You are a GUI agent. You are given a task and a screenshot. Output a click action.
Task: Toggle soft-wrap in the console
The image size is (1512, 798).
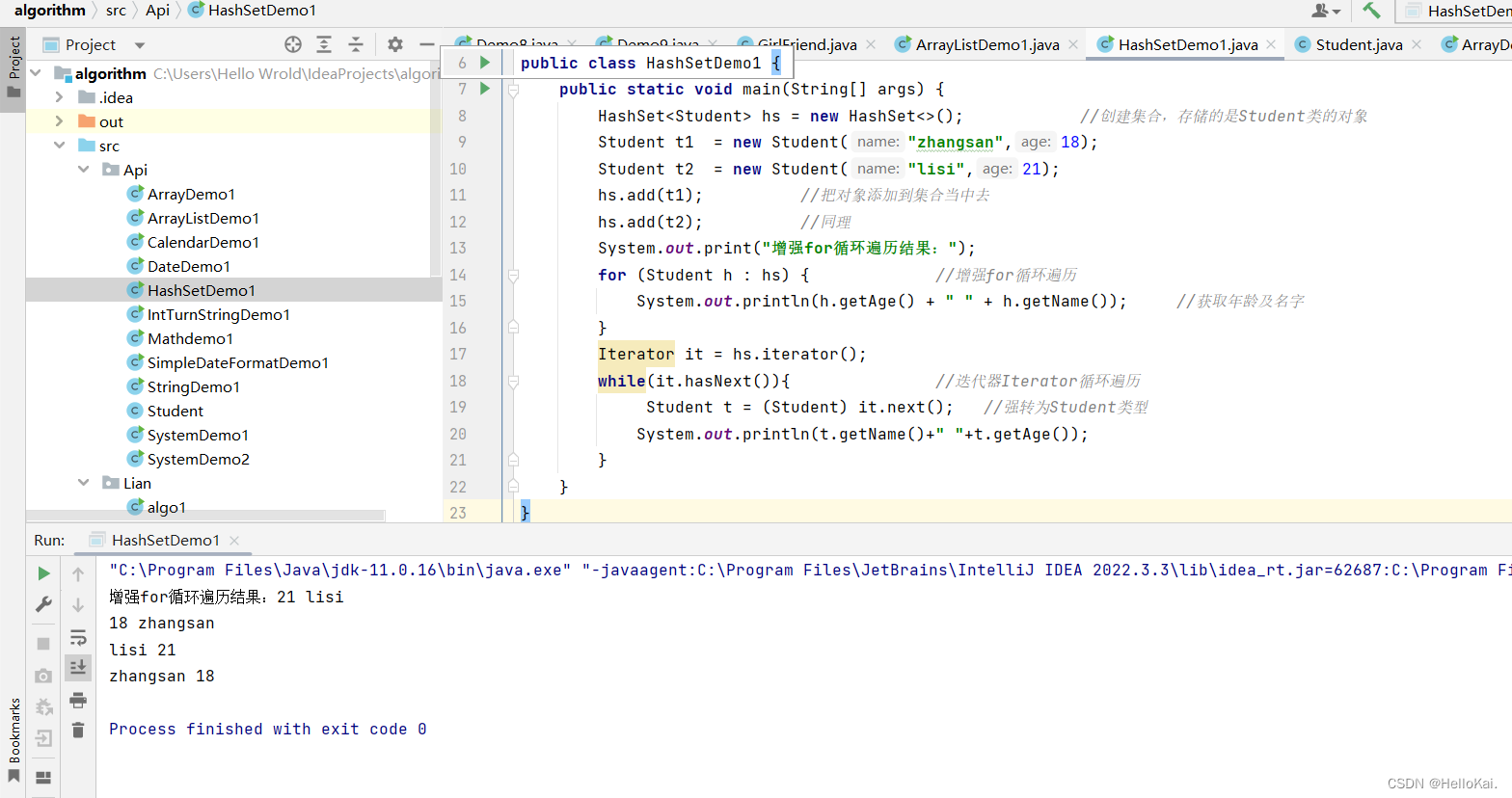pyautogui.click(x=78, y=637)
